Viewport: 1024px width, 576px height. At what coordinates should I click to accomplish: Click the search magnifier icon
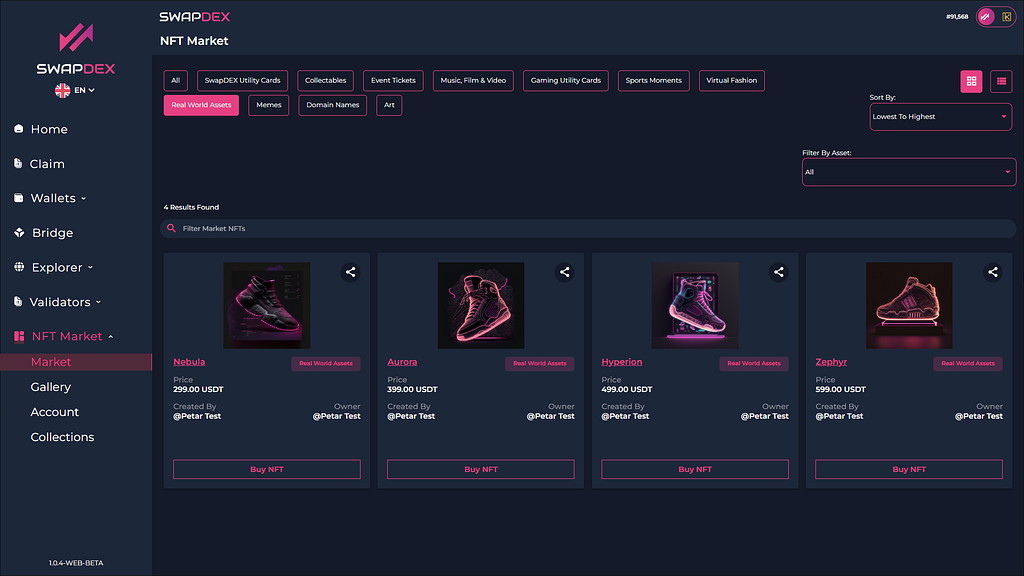pyautogui.click(x=171, y=229)
